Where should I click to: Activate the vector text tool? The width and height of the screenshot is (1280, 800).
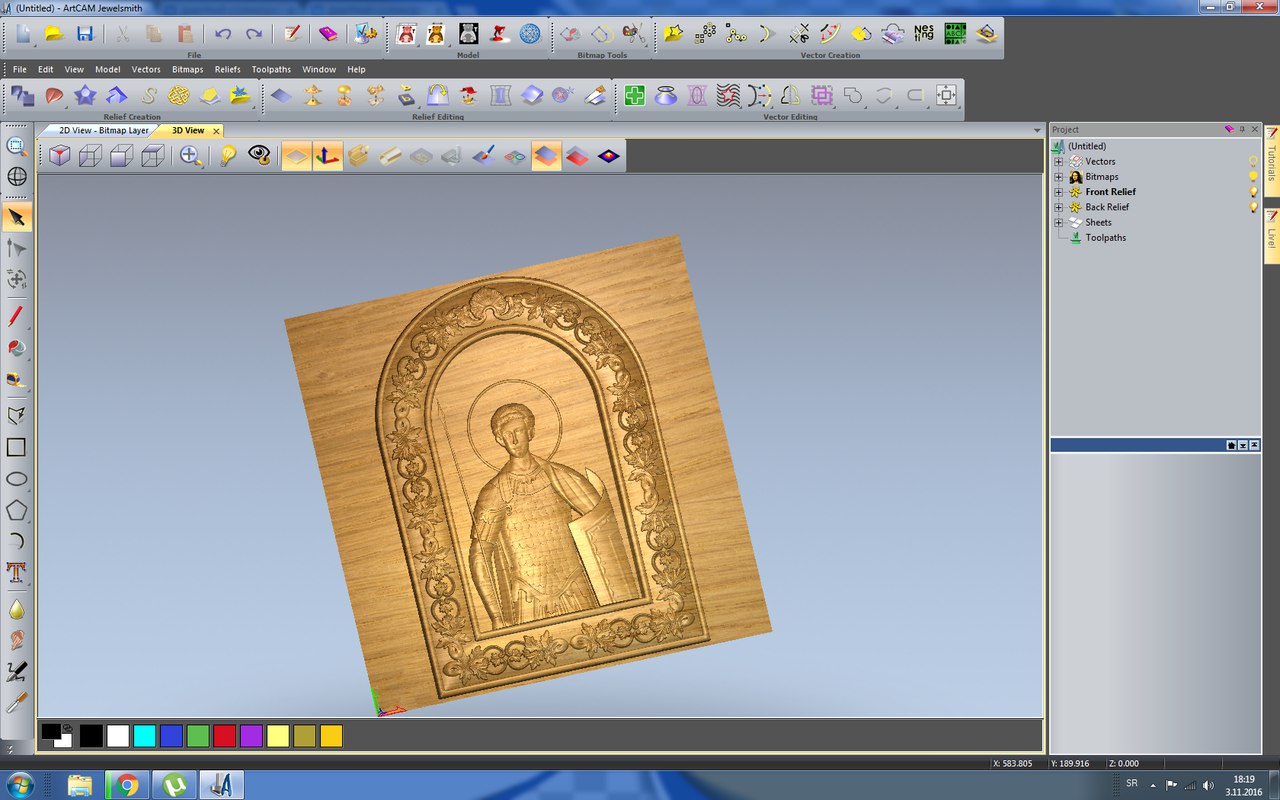[x=16, y=572]
